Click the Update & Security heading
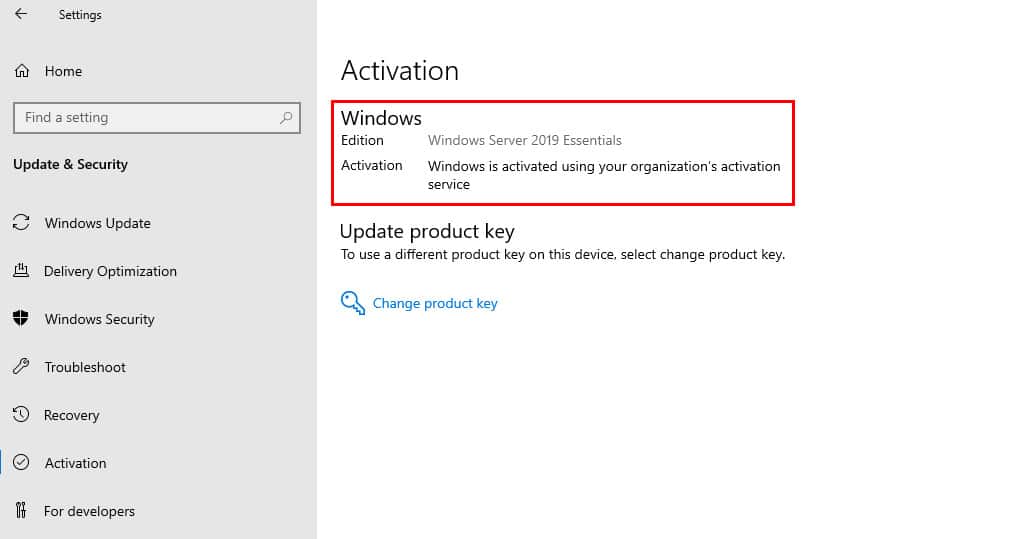The image size is (1024, 539). (71, 165)
